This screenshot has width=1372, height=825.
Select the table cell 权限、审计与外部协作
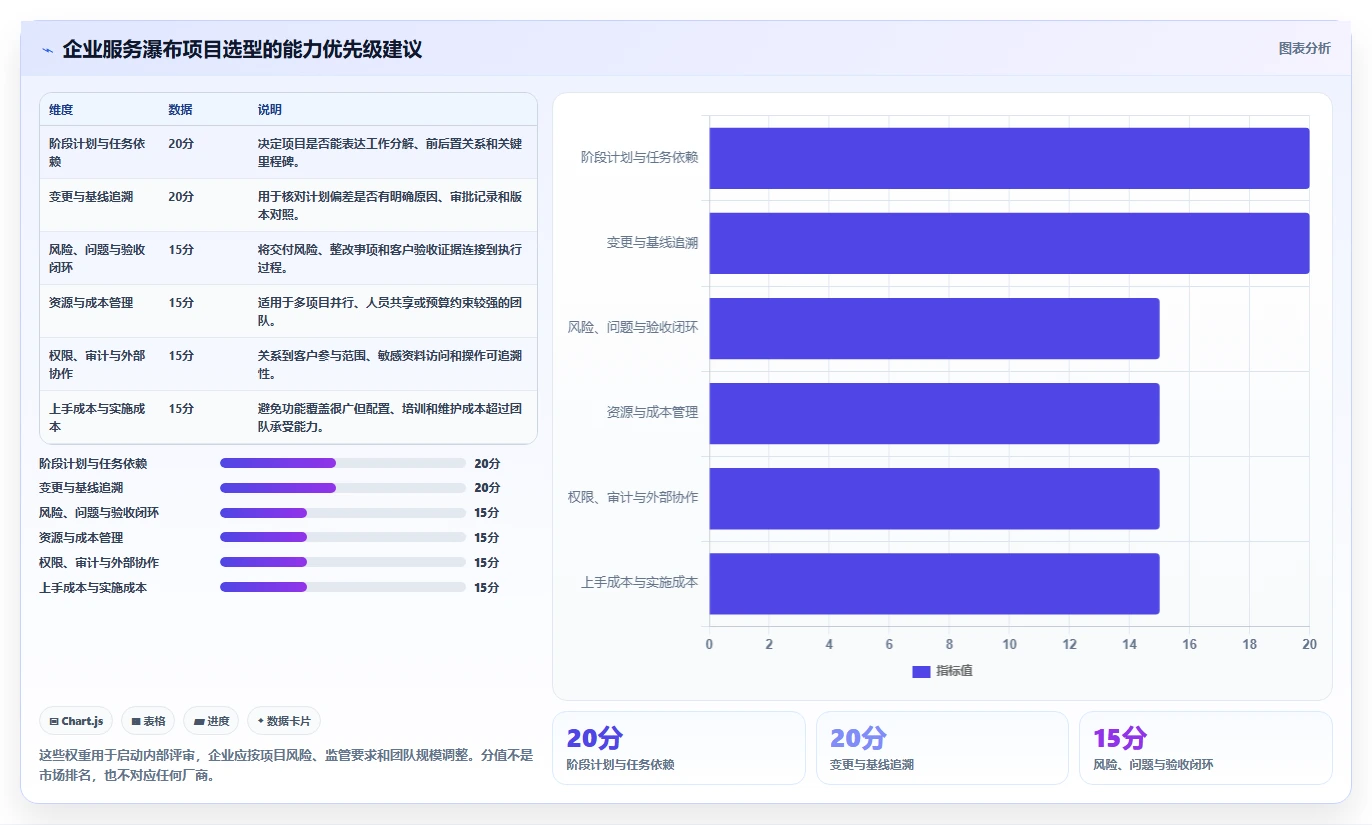point(99,364)
